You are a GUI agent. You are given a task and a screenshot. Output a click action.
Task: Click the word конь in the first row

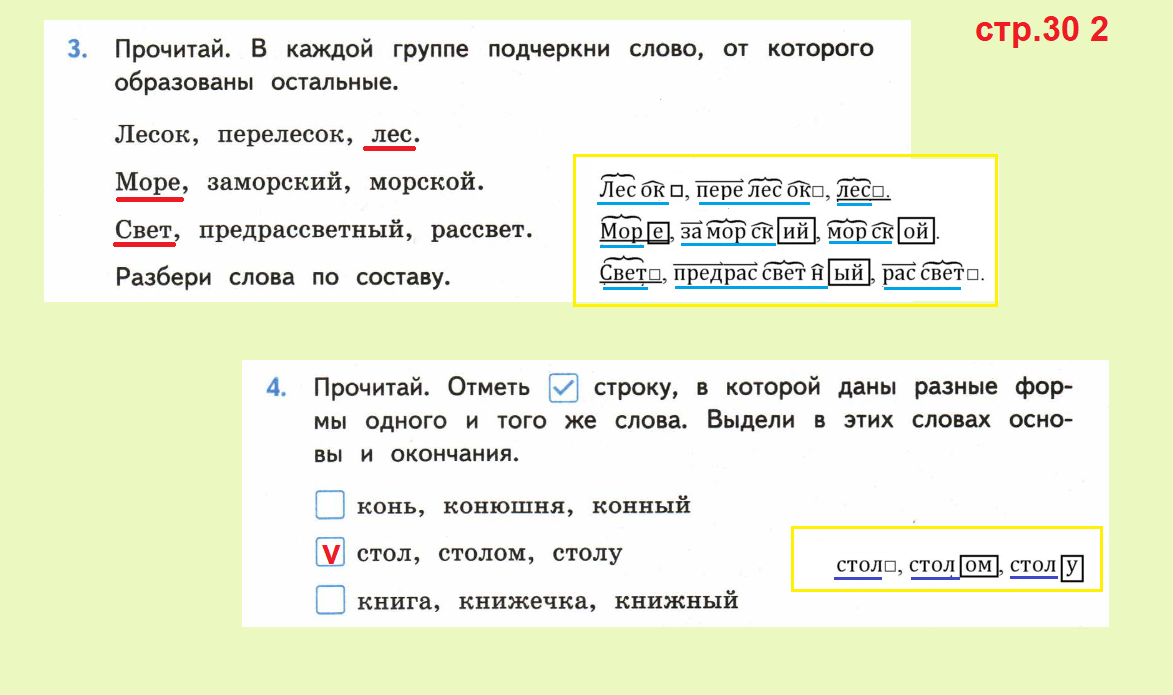[x=386, y=506]
